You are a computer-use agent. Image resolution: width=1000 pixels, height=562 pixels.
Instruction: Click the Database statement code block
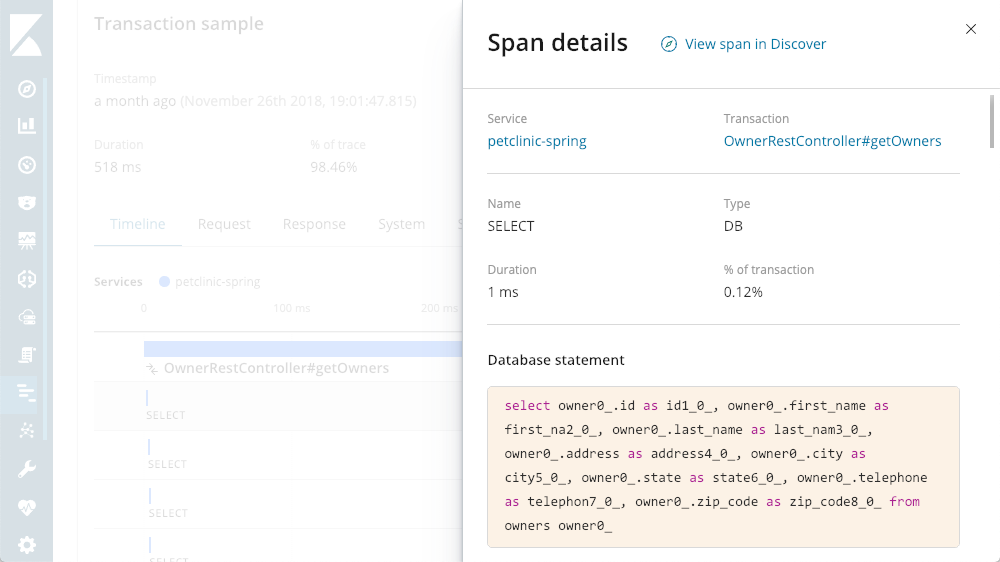point(723,466)
